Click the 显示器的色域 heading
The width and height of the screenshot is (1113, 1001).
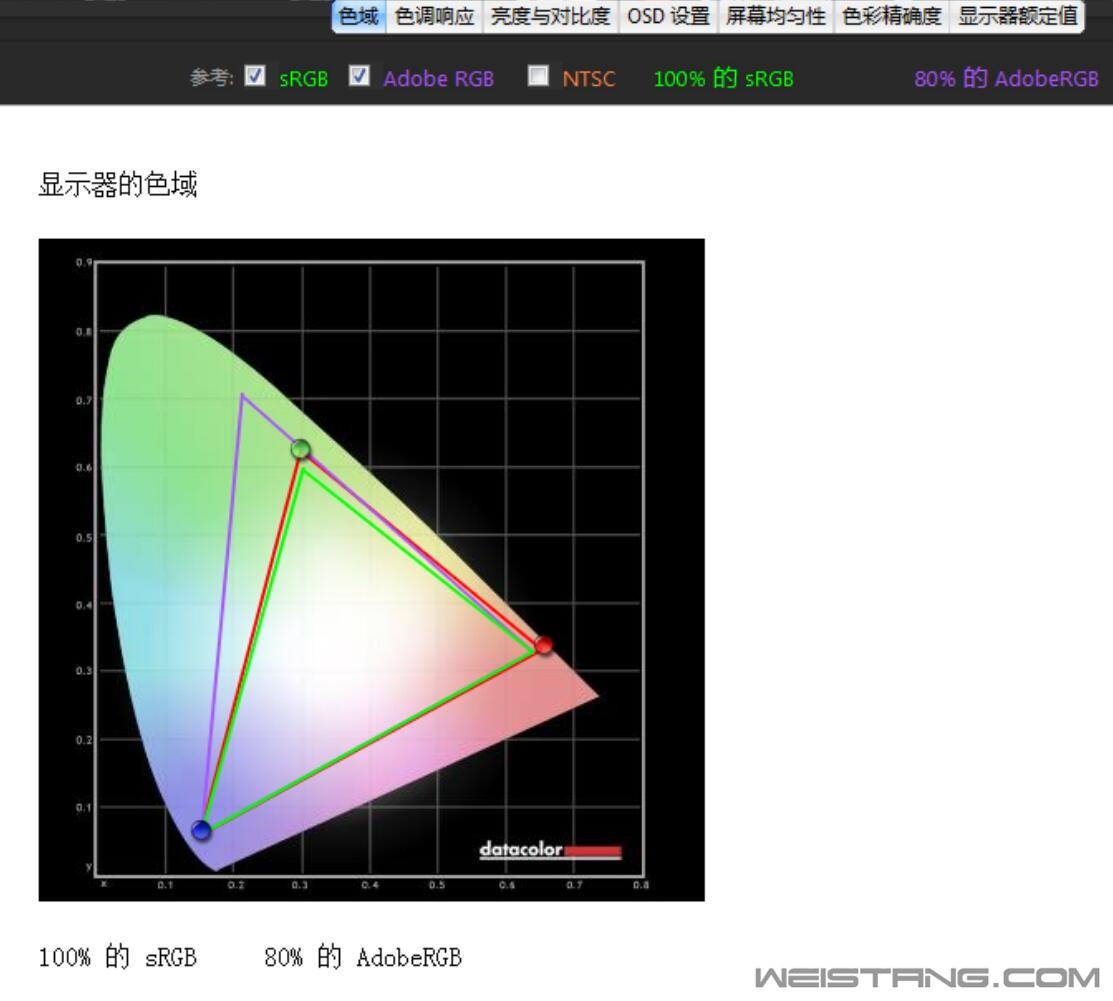[x=118, y=185]
